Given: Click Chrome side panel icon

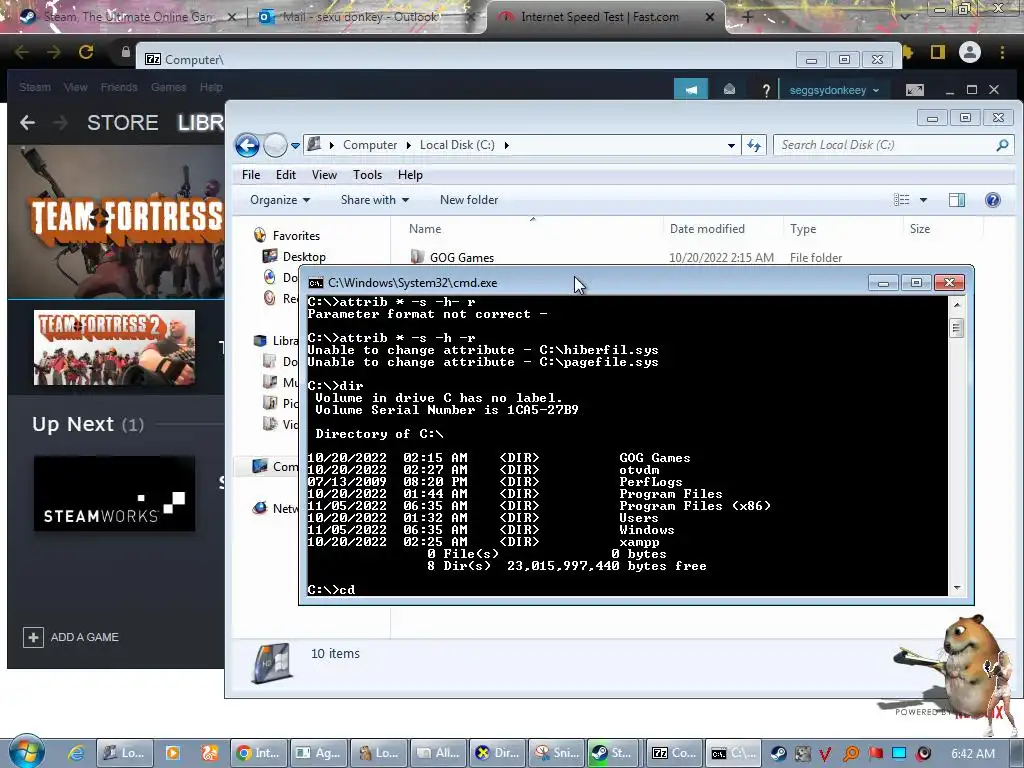Looking at the screenshot, I should tap(938, 52).
